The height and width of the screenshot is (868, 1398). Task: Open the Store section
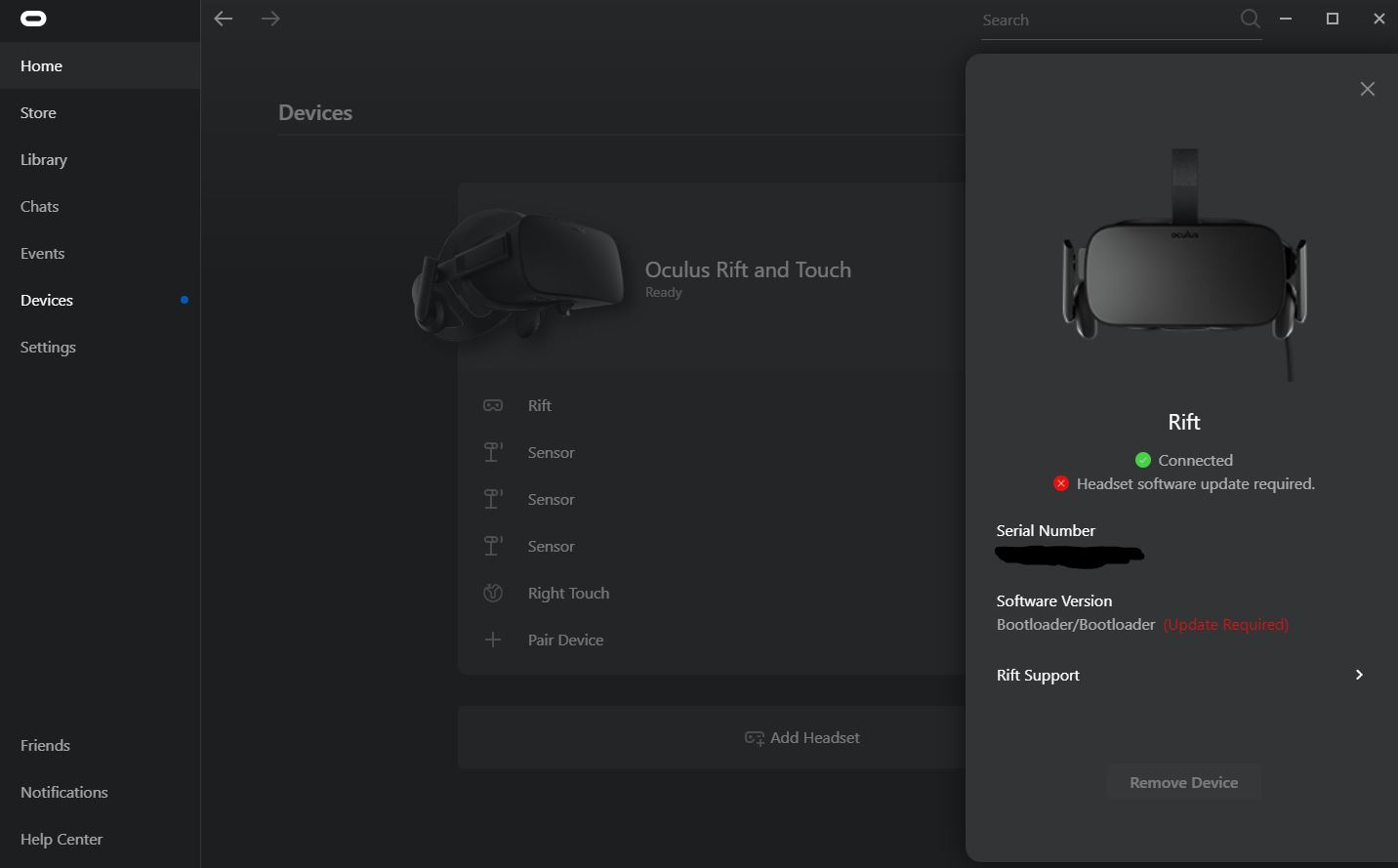point(100,112)
